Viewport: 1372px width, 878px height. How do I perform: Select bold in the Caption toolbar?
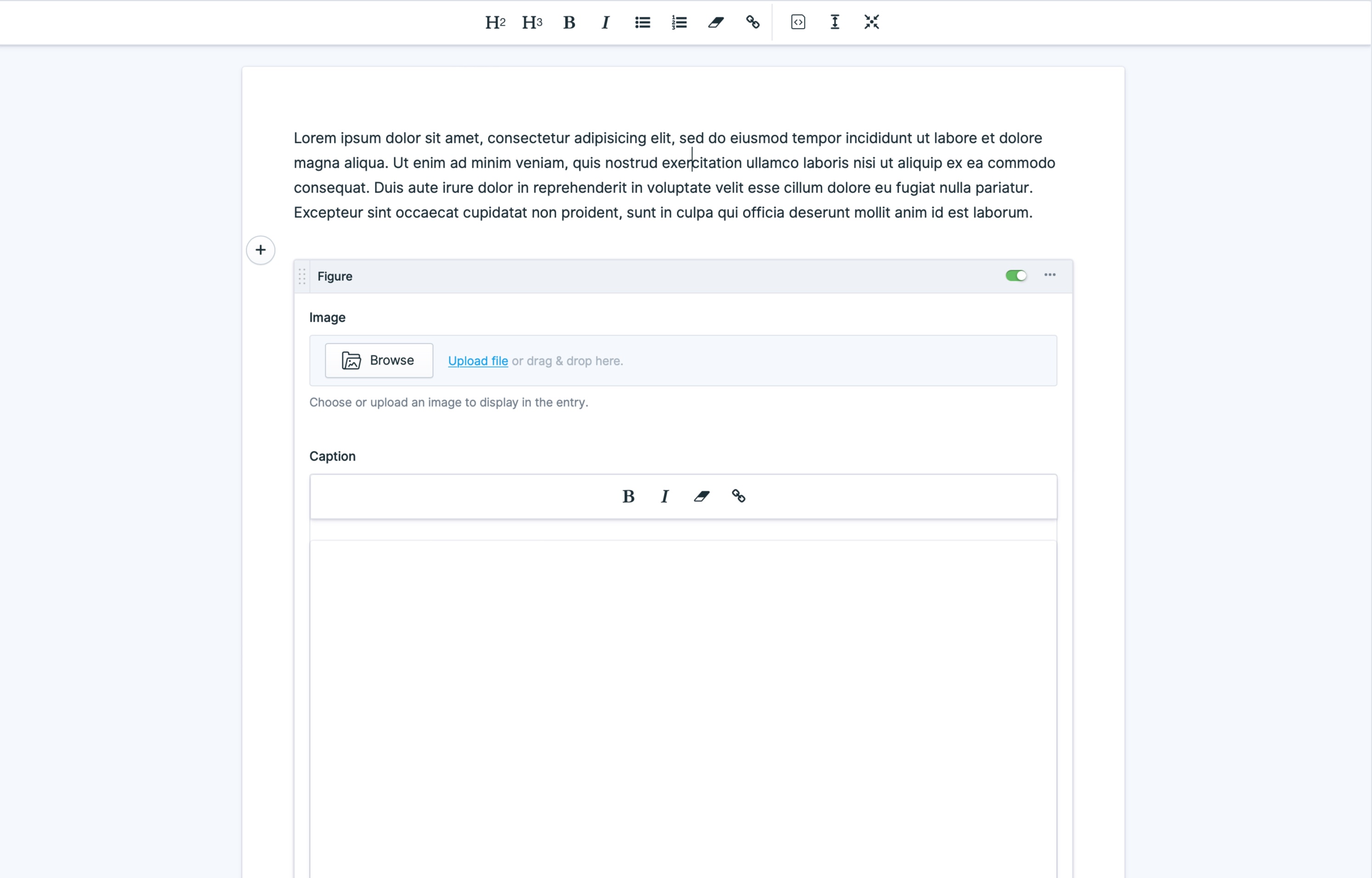(628, 496)
